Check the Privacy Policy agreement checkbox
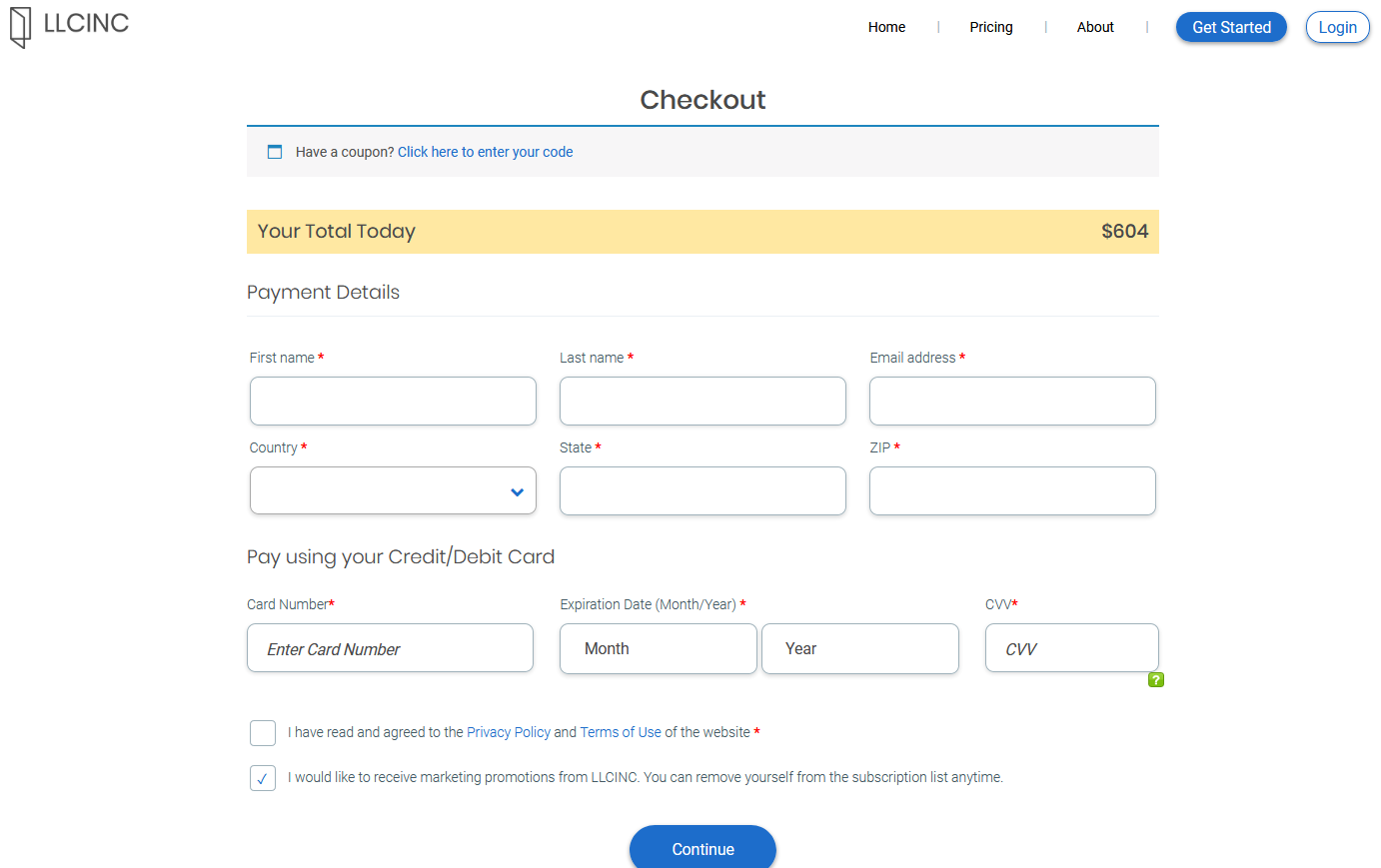 [263, 733]
